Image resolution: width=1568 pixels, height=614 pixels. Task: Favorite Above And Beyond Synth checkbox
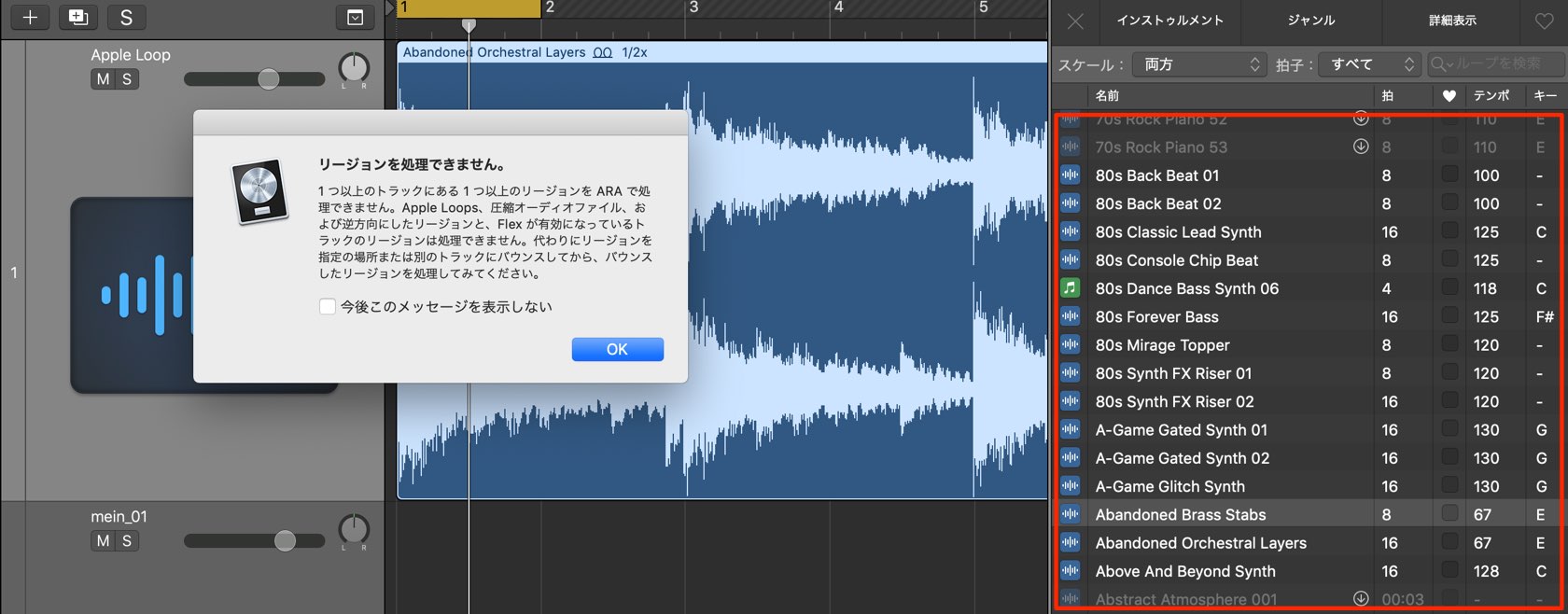pyautogui.click(x=1449, y=569)
